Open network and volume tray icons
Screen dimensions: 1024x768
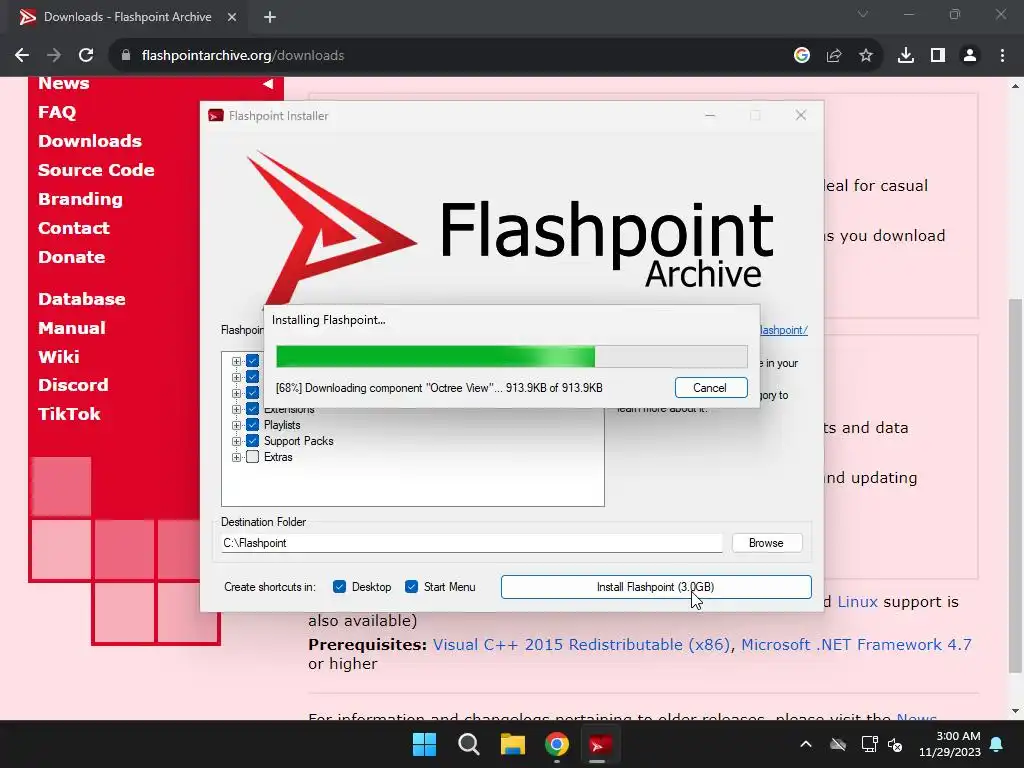click(x=882, y=744)
